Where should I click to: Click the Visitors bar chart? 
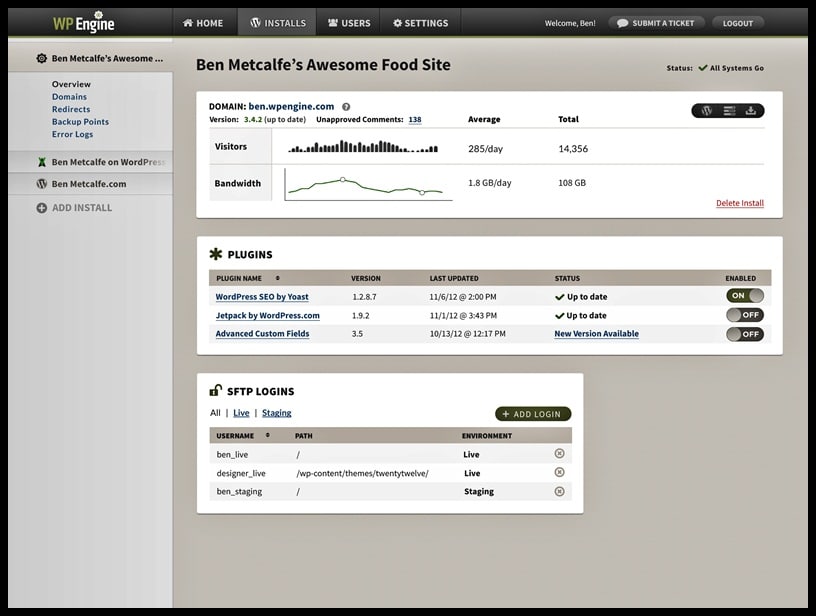point(363,146)
